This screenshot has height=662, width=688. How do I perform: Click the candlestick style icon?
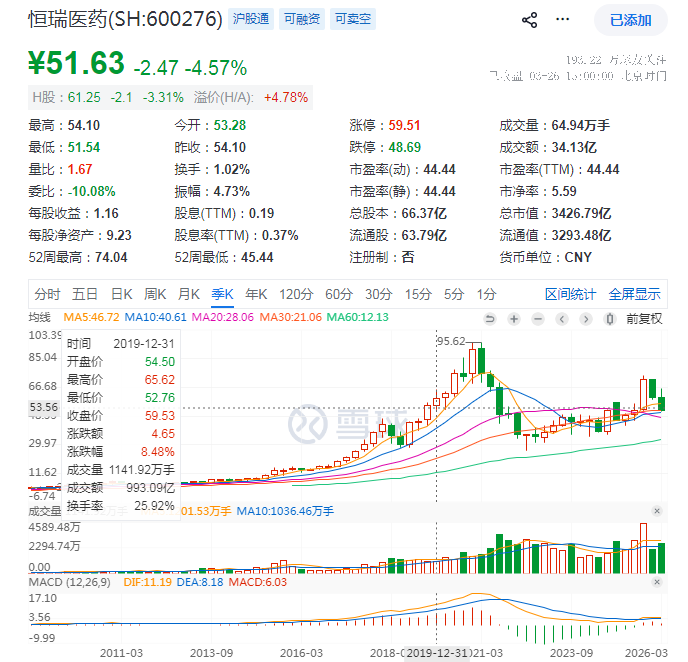[x=610, y=319]
